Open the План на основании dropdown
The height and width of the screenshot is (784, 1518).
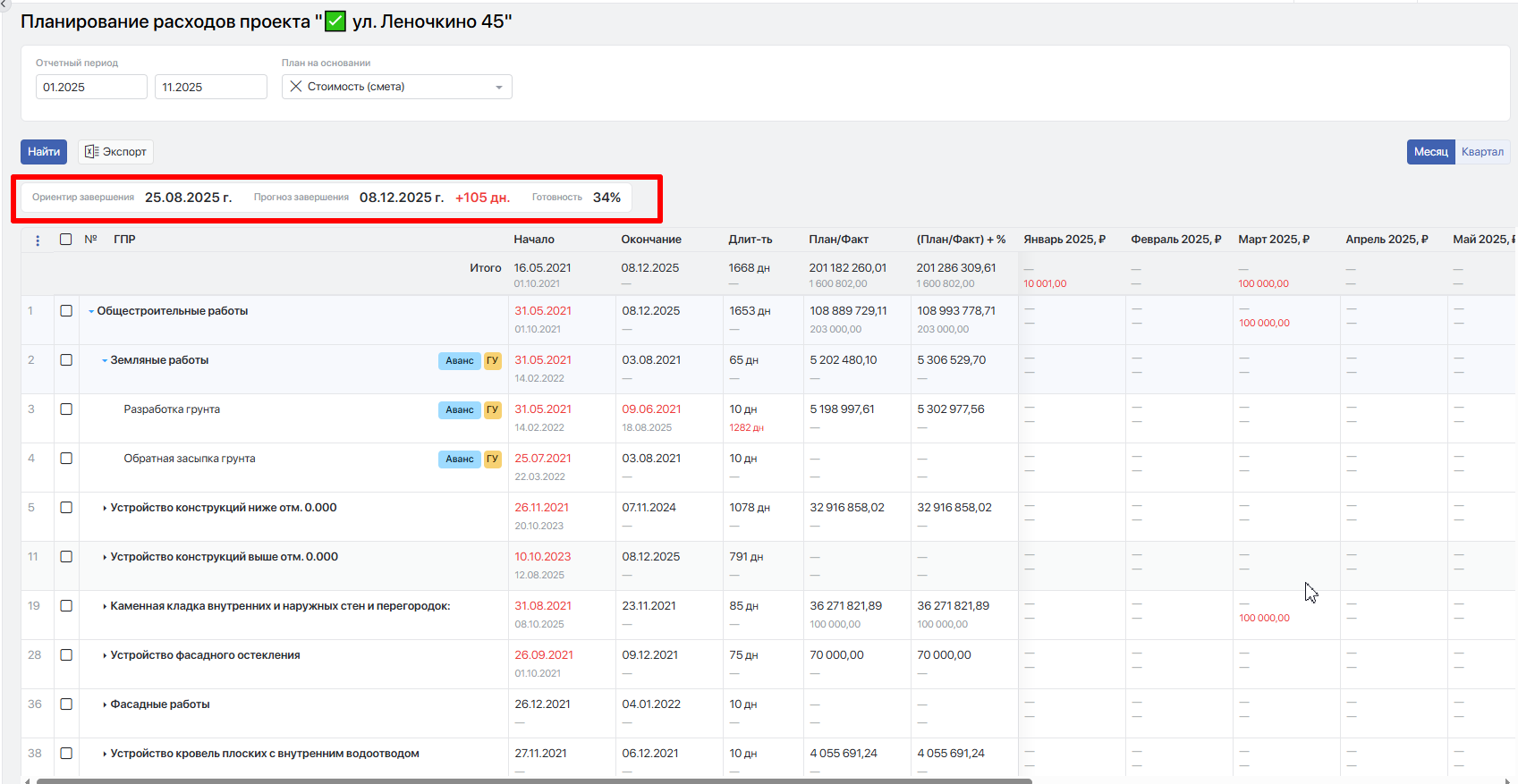(x=498, y=88)
